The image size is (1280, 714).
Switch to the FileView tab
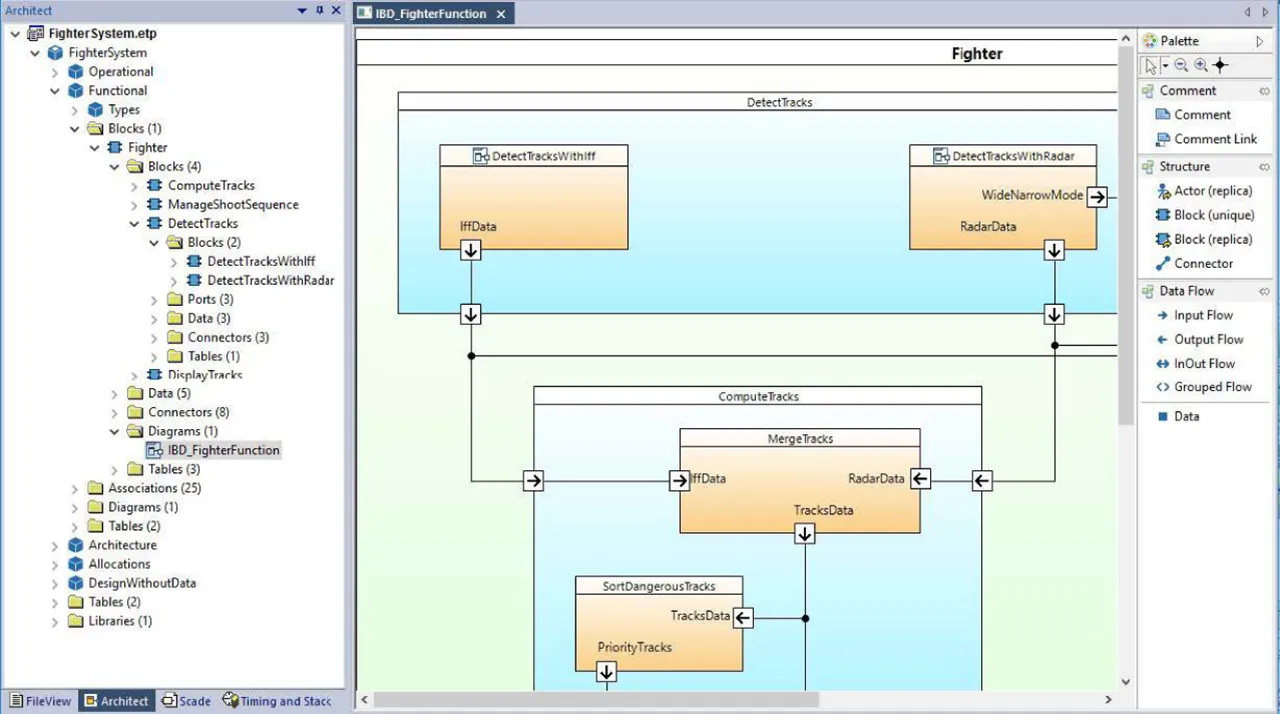point(40,701)
